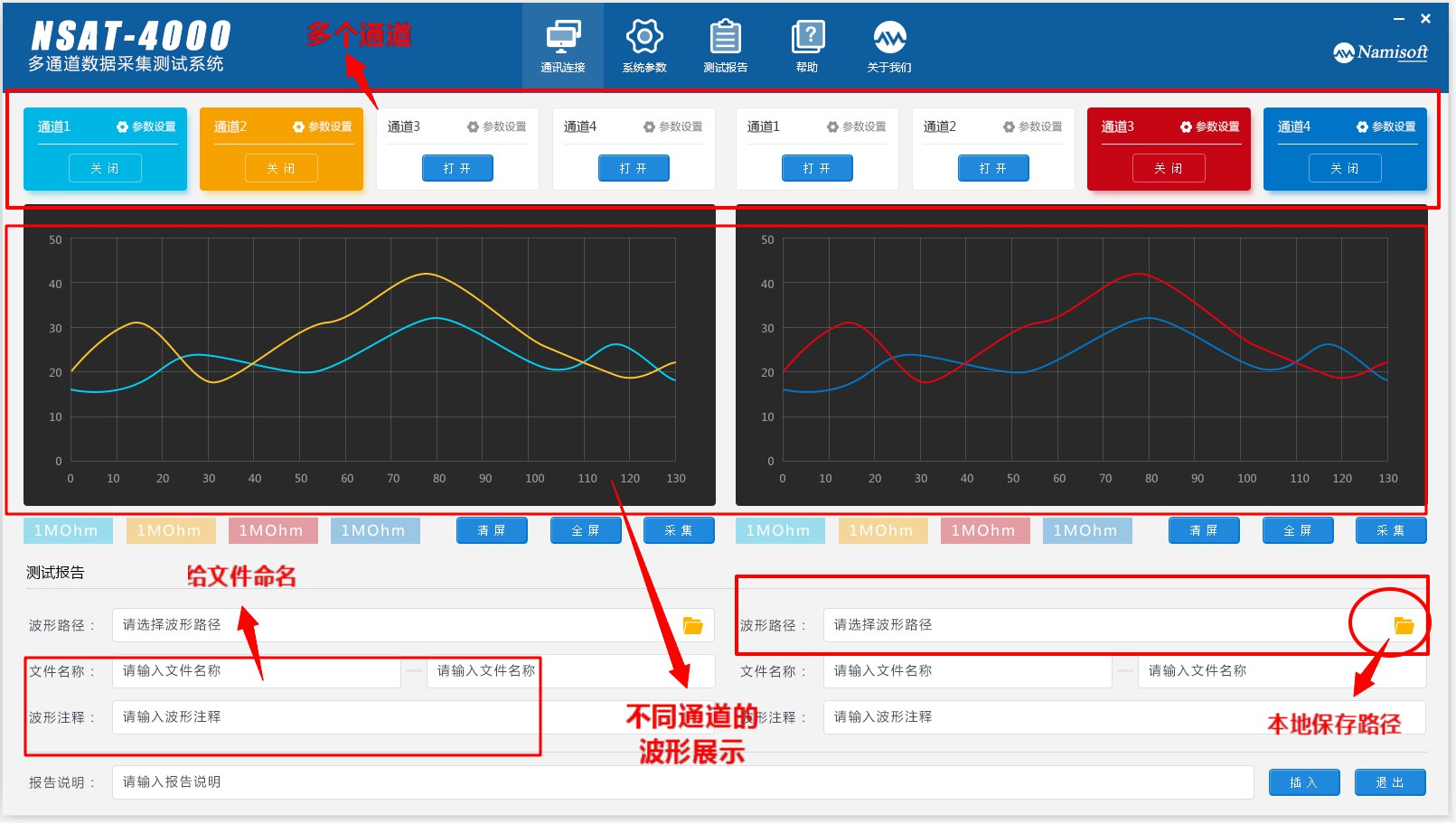Click red 1MOhm swatch under right chart
The width and height of the screenshot is (1456, 823).
pyautogui.click(x=985, y=530)
